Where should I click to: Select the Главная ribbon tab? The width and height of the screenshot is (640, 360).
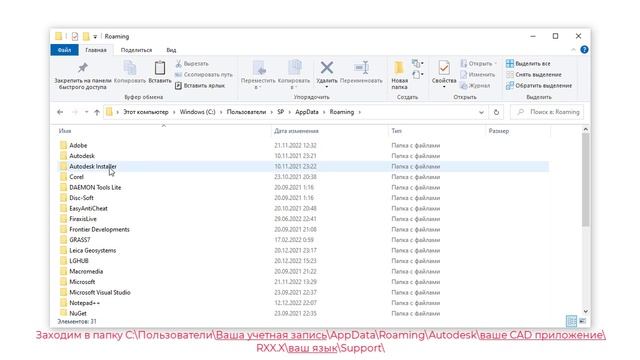[96, 50]
